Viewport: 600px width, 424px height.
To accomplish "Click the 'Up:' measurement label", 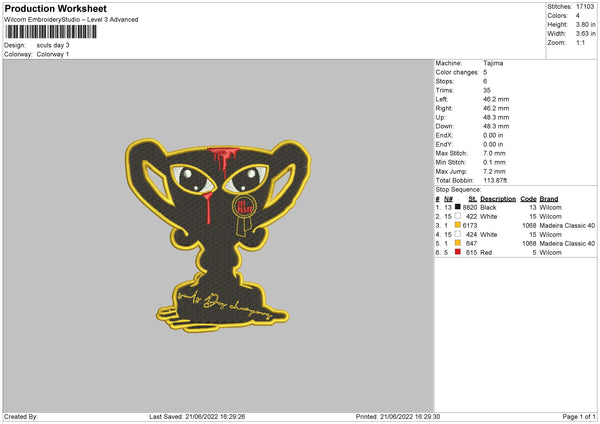I will point(440,117).
